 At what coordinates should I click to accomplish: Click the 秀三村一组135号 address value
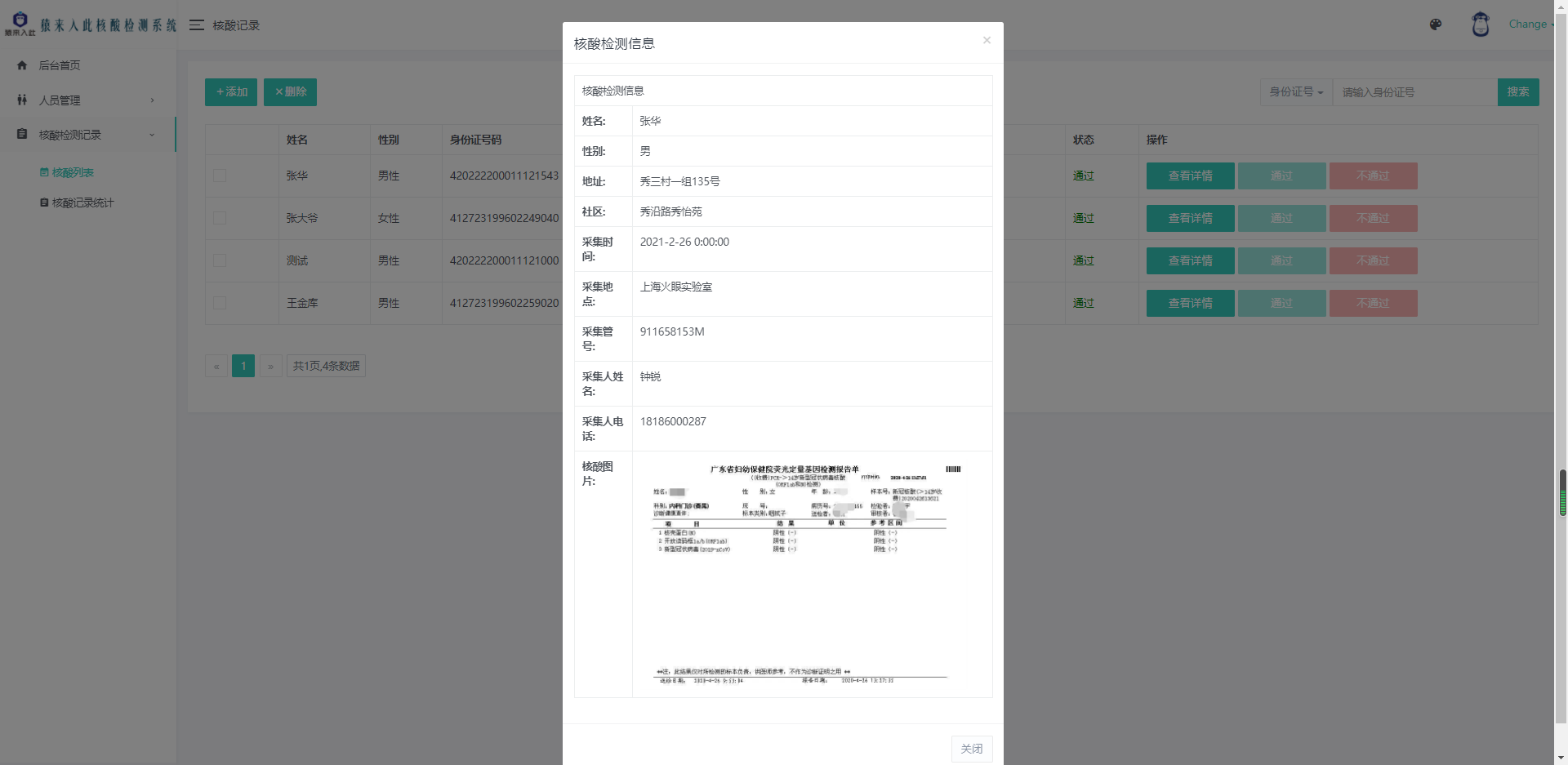679,181
